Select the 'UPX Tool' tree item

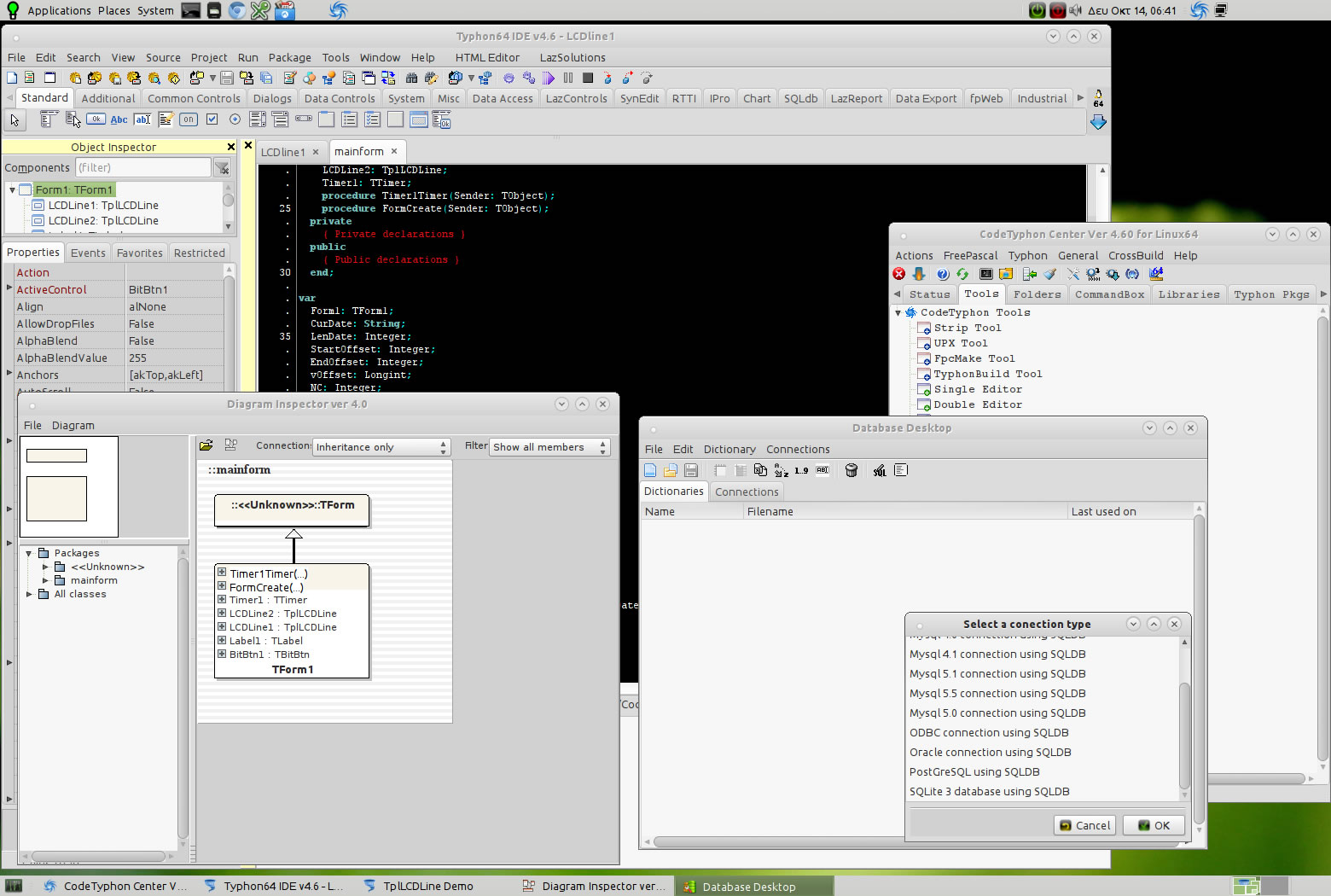pyautogui.click(x=960, y=343)
